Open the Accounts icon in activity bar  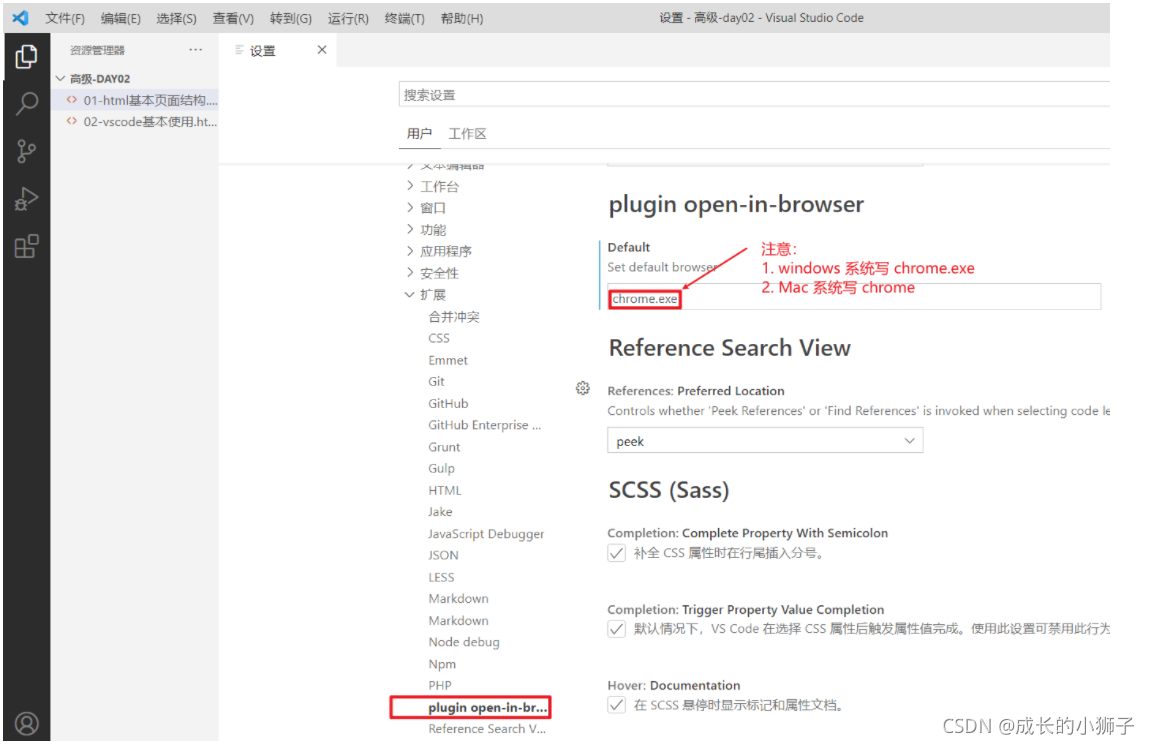point(27,723)
